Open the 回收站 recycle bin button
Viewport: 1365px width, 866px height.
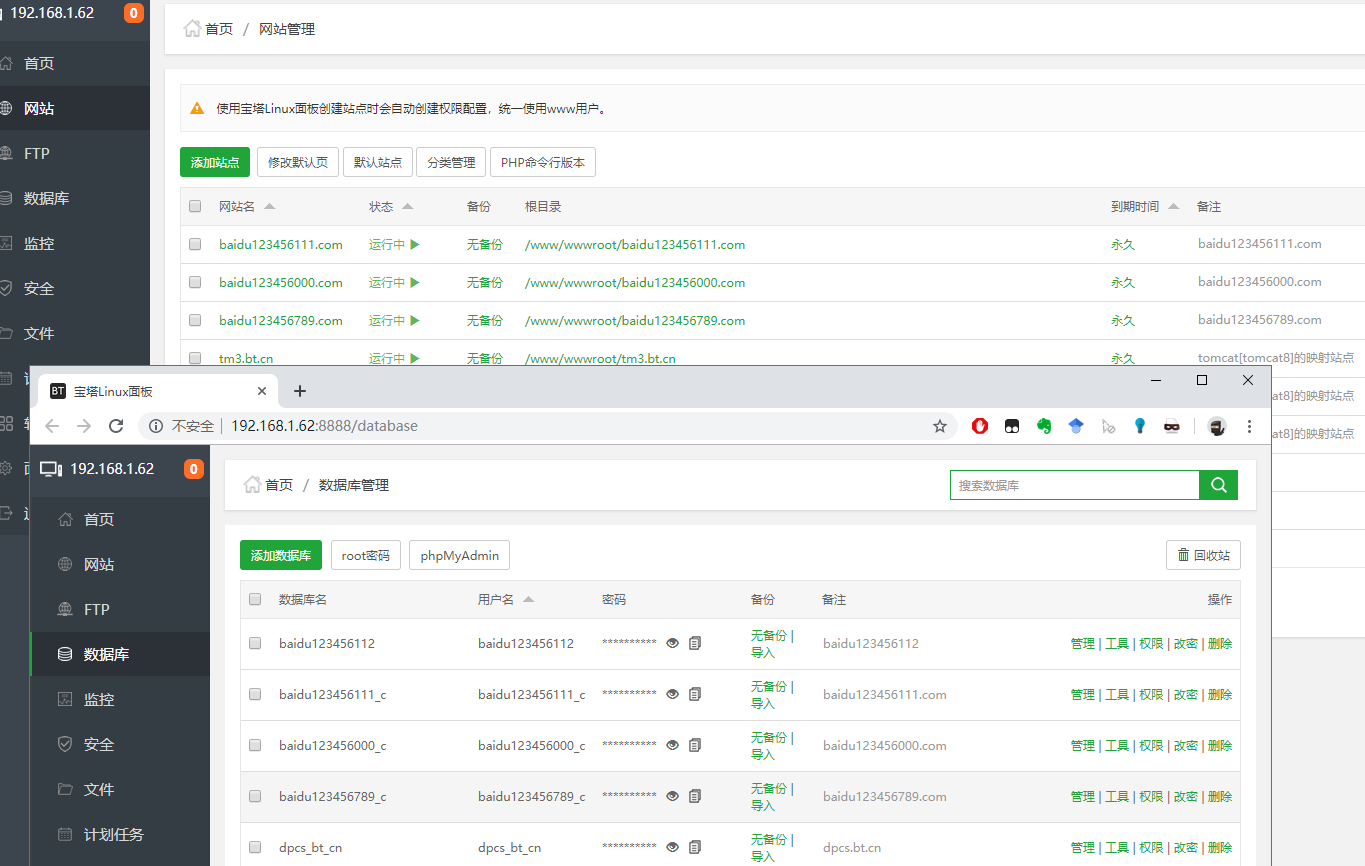[x=1203, y=555]
